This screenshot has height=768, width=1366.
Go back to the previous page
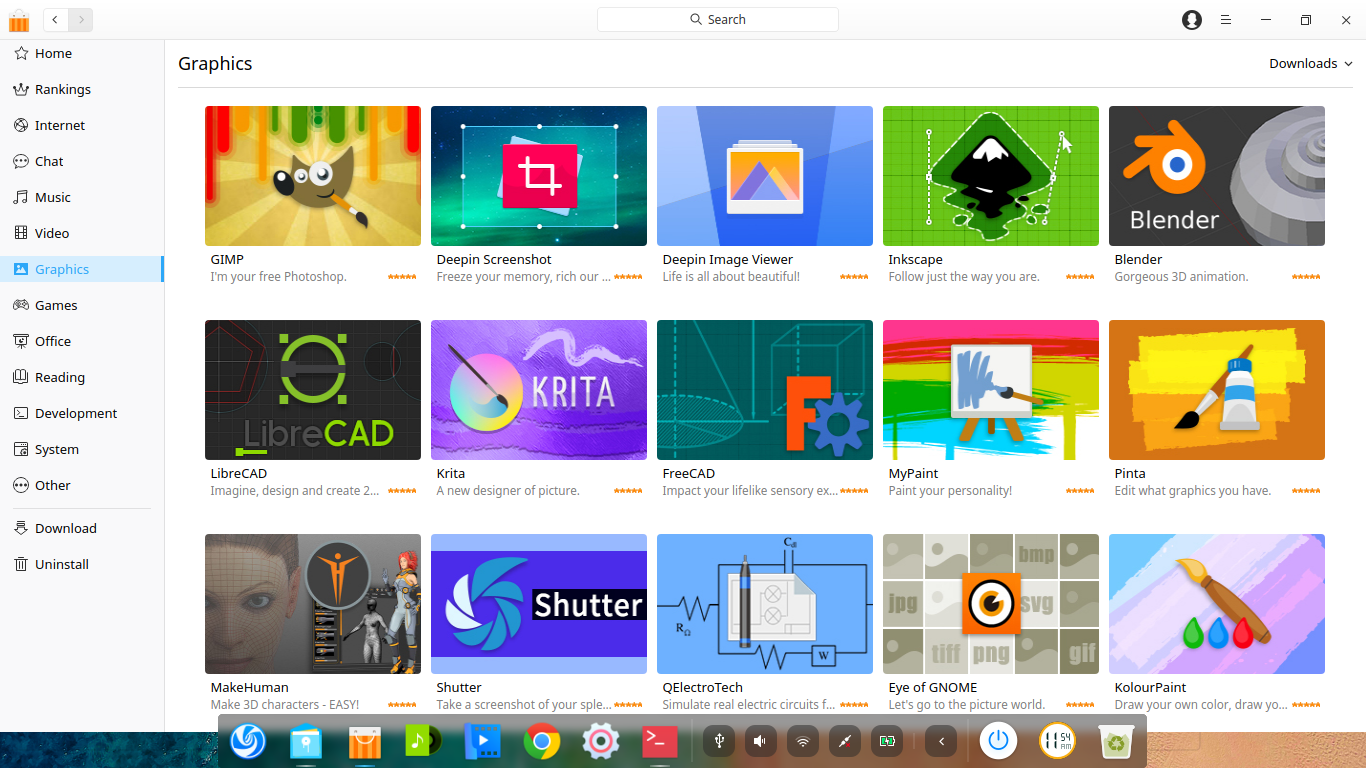[56, 19]
